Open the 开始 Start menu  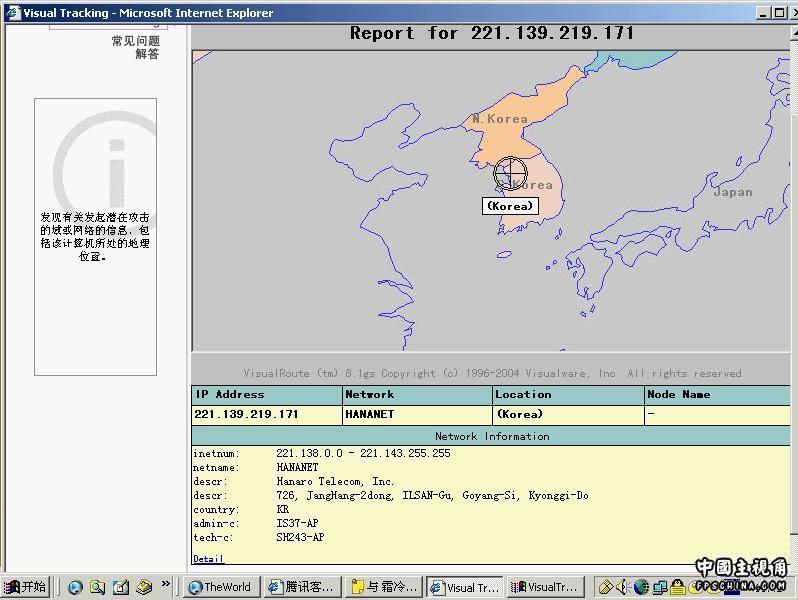pos(26,587)
